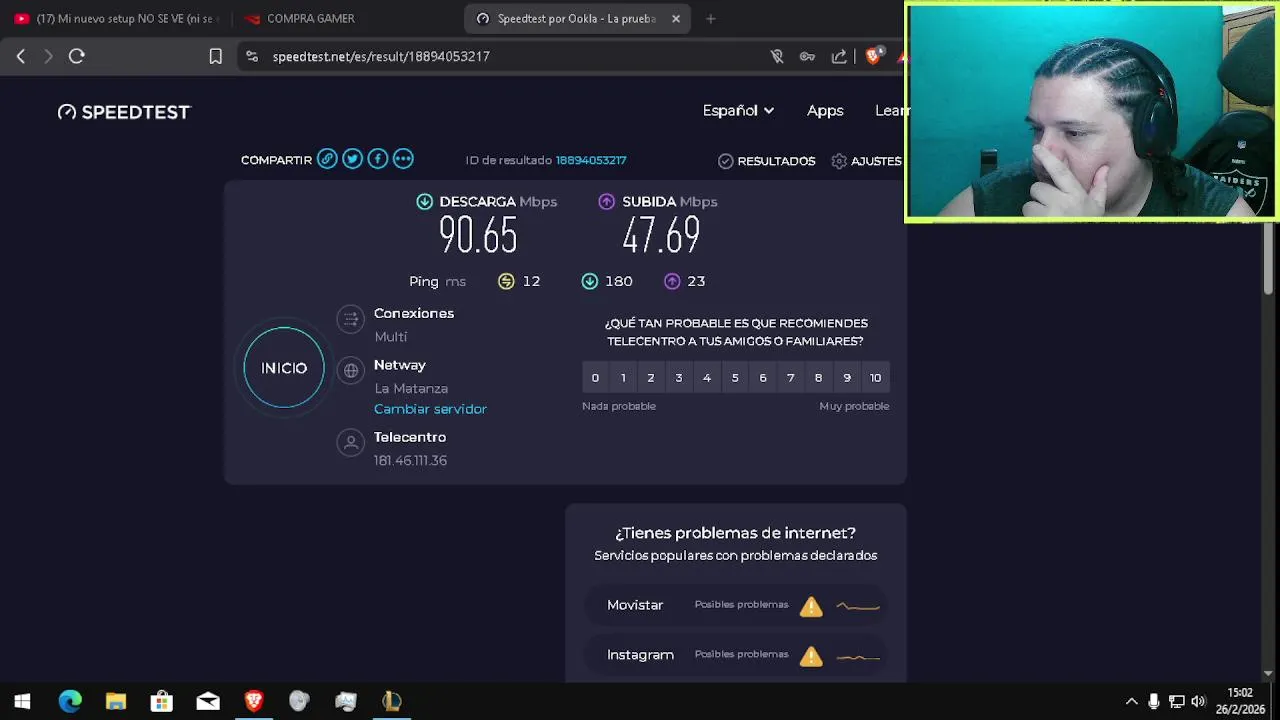Share this page from the toolbar

[839, 56]
